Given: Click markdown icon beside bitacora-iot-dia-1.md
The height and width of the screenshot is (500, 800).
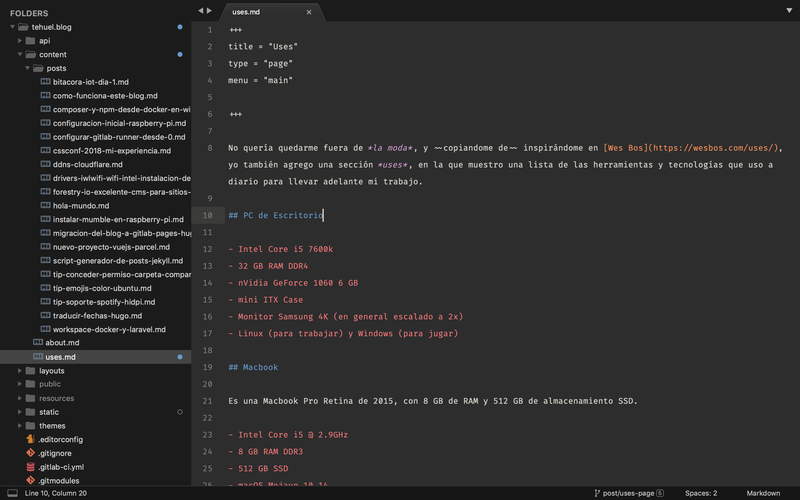Looking at the screenshot, I should pos(45,82).
